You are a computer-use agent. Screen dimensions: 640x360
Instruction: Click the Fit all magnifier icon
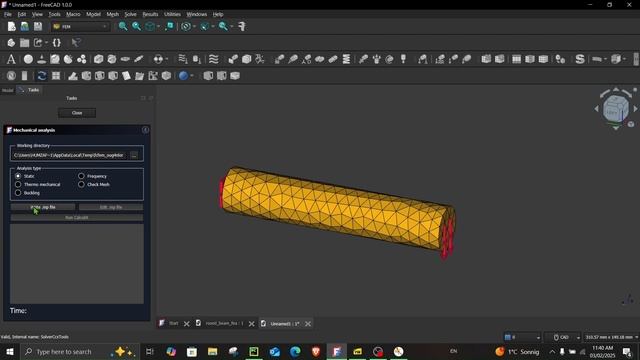122,27
